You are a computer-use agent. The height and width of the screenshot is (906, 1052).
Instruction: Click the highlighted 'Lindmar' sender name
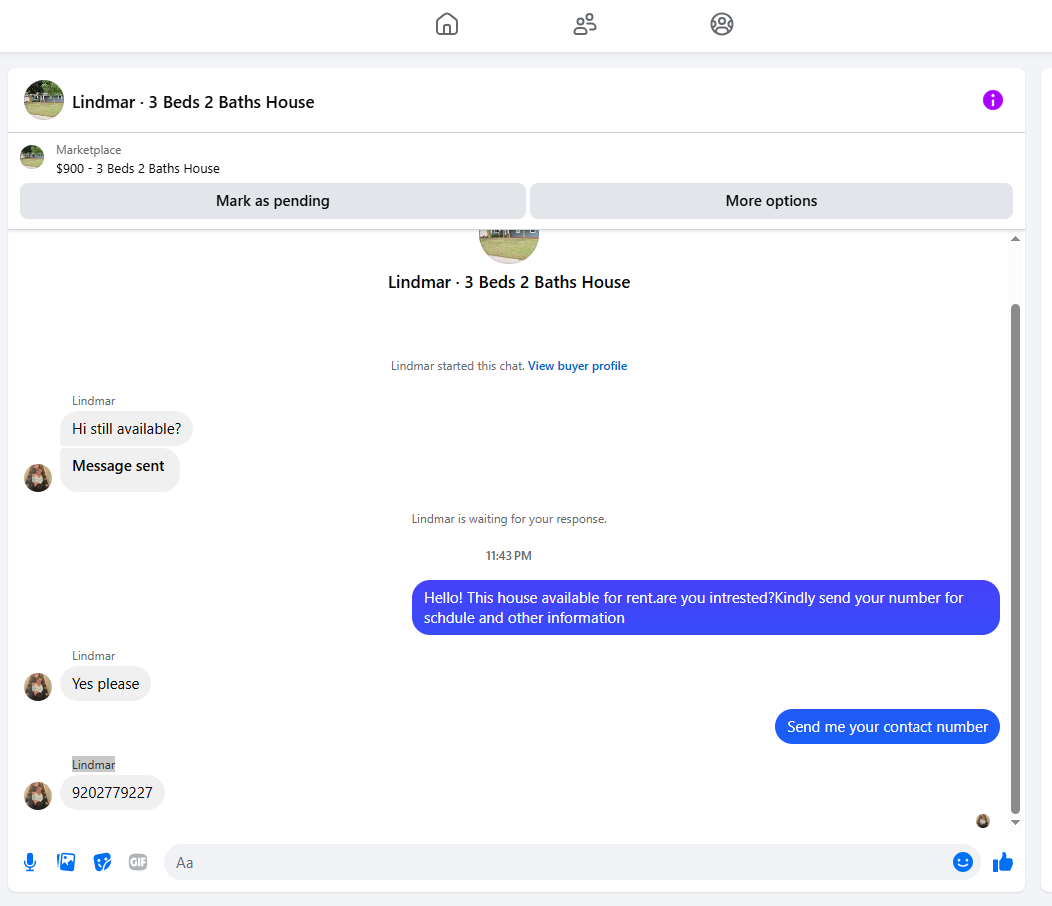pyautogui.click(x=93, y=764)
